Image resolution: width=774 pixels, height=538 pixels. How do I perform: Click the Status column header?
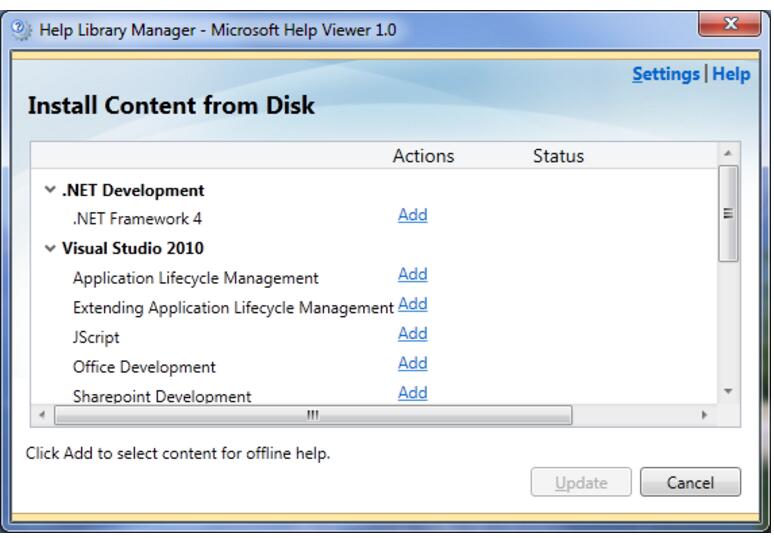[x=558, y=156]
